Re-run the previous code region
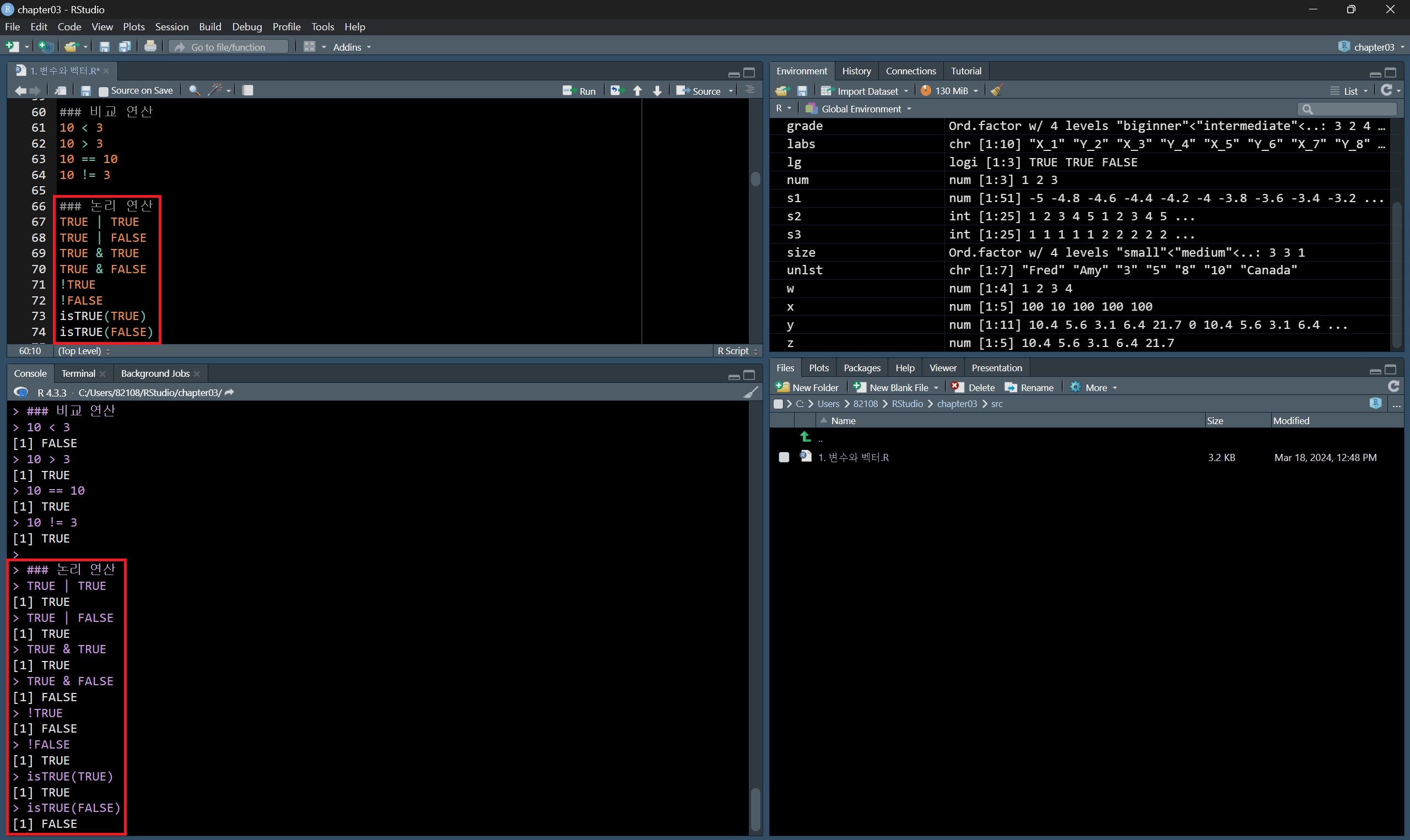 click(616, 90)
